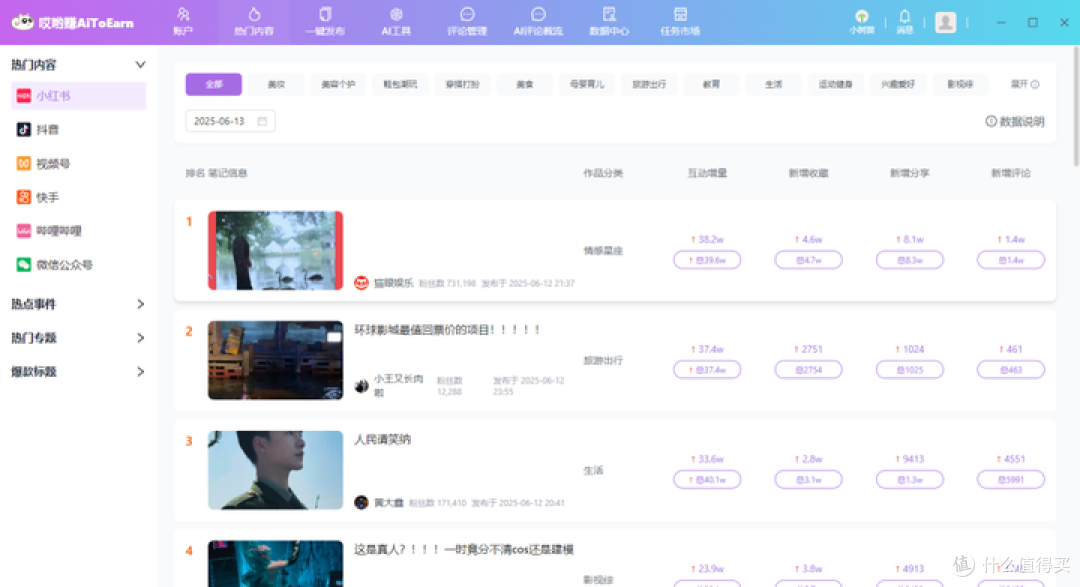The height and width of the screenshot is (587, 1080).
Task: Select 抖音 platform in the sidebar
Action: point(79,130)
